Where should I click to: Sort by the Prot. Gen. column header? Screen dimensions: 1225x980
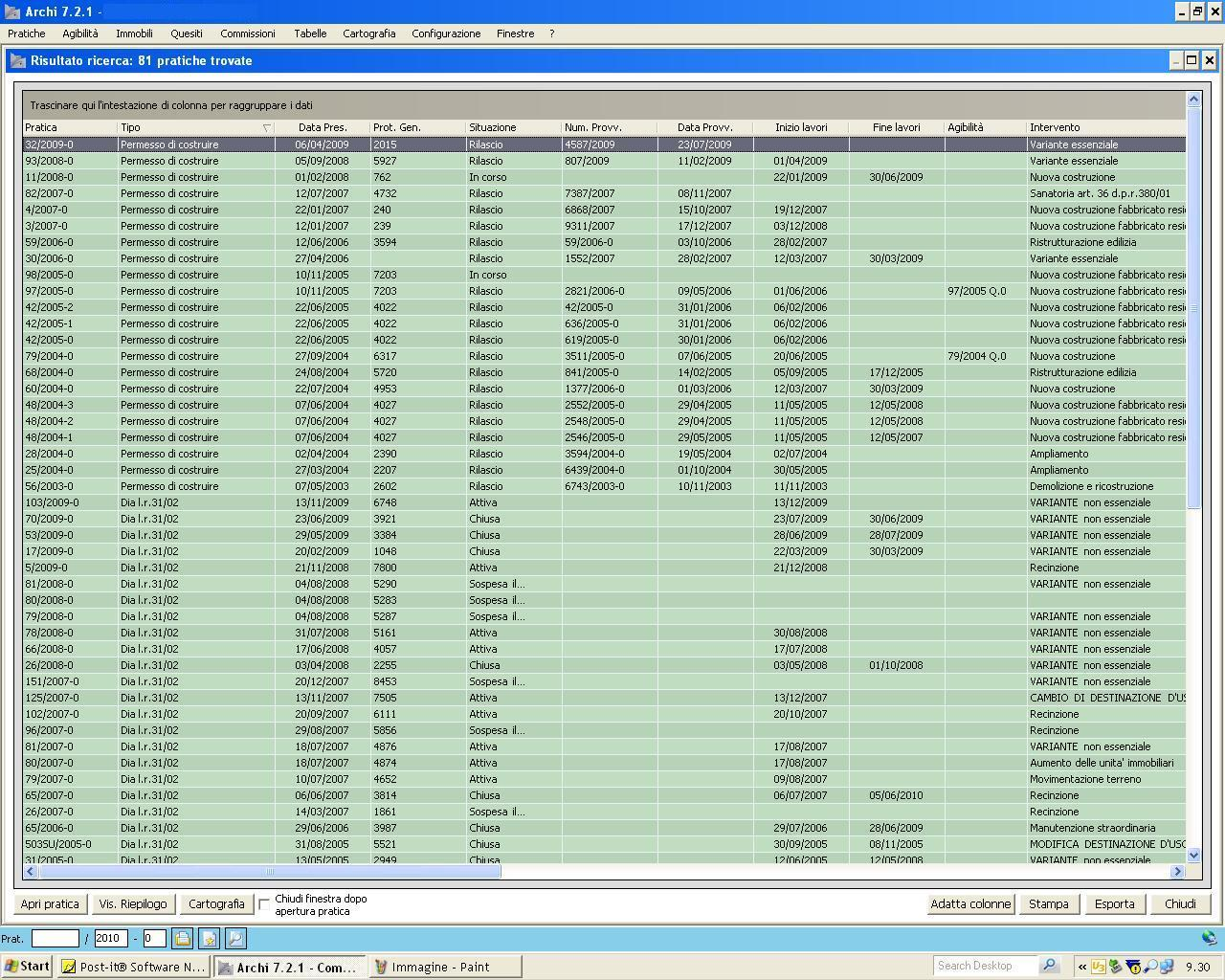pyautogui.click(x=418, y=127)
